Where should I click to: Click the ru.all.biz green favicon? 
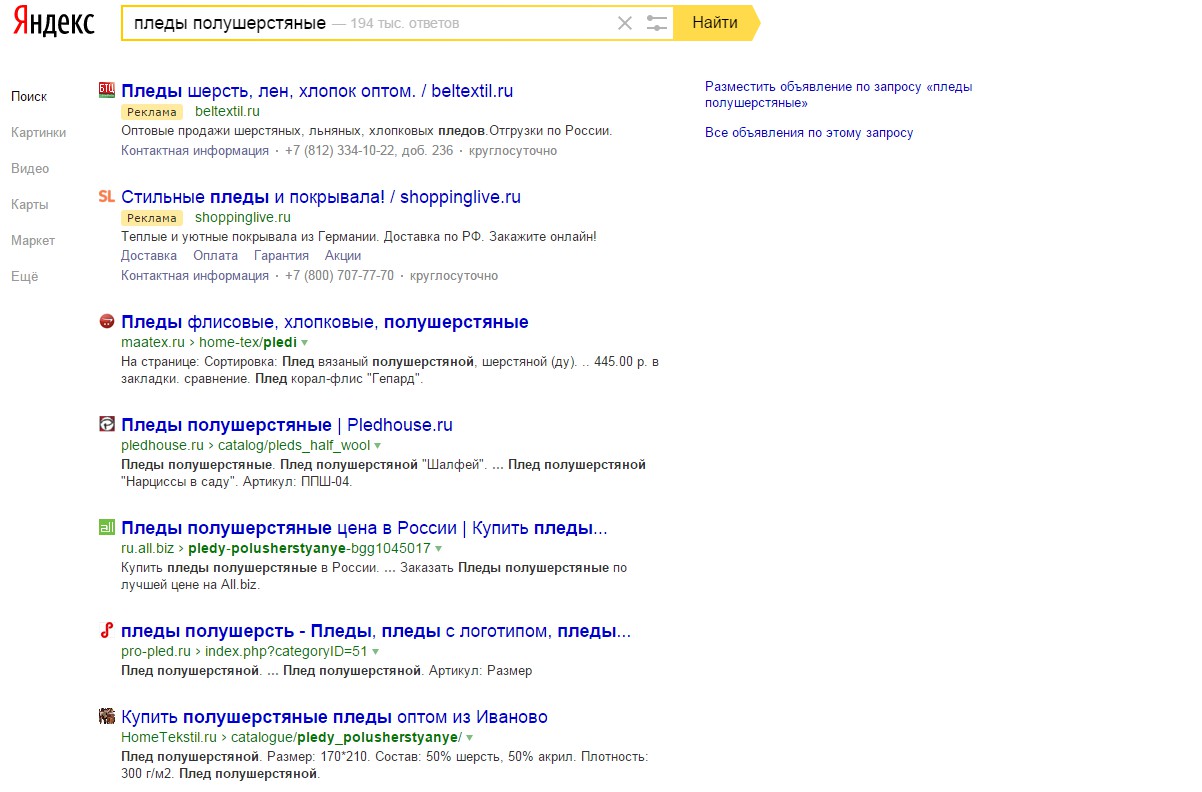[x=107, y=527]
